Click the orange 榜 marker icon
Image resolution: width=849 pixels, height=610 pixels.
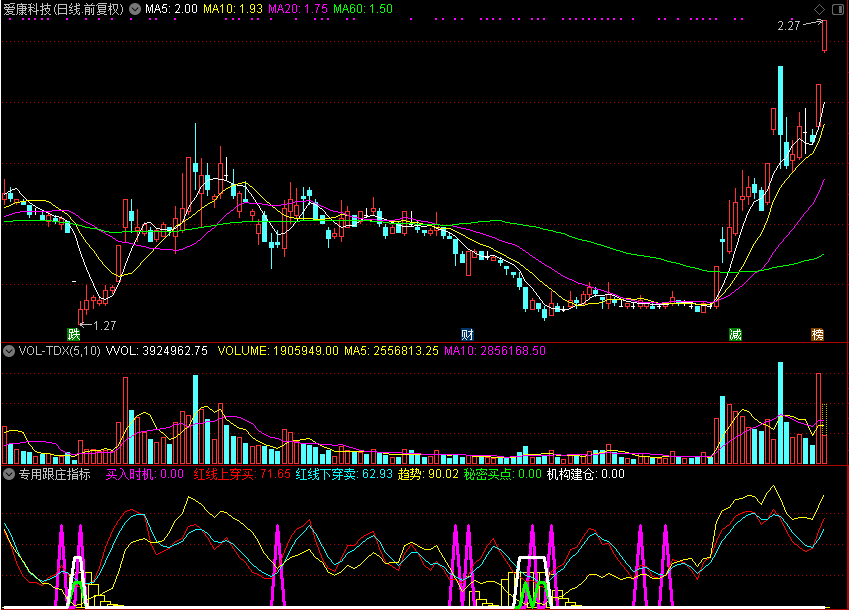tap(817, 334)
